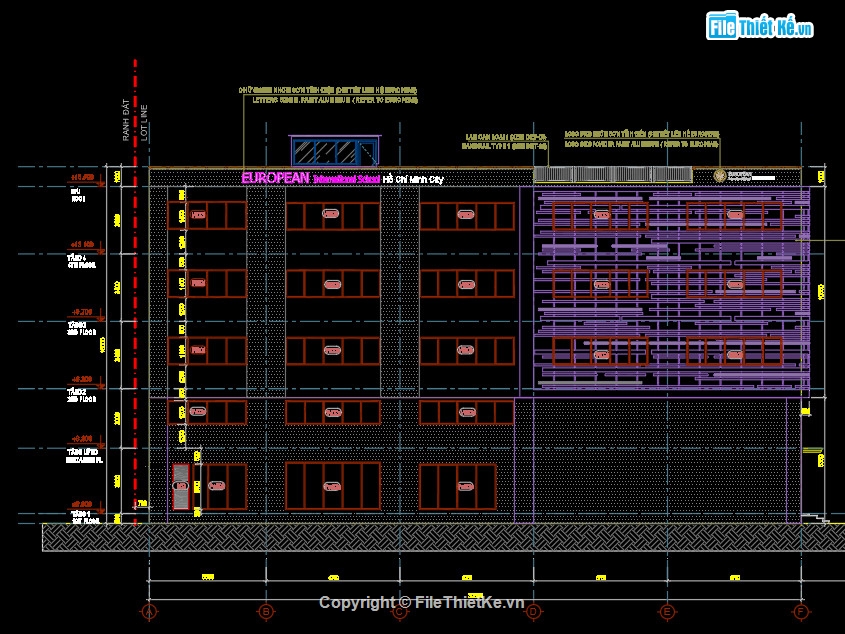Select grid axis bubble F

tap(802, 612)
